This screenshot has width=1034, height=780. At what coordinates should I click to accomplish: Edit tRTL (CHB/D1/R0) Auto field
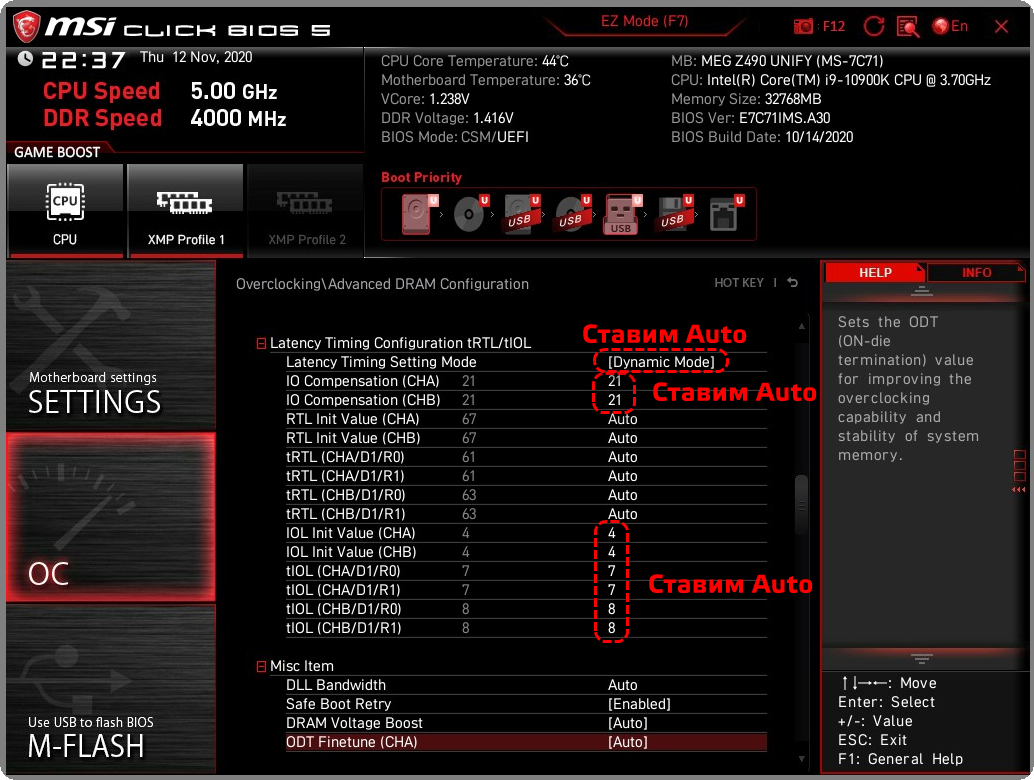tap(623, 495)
